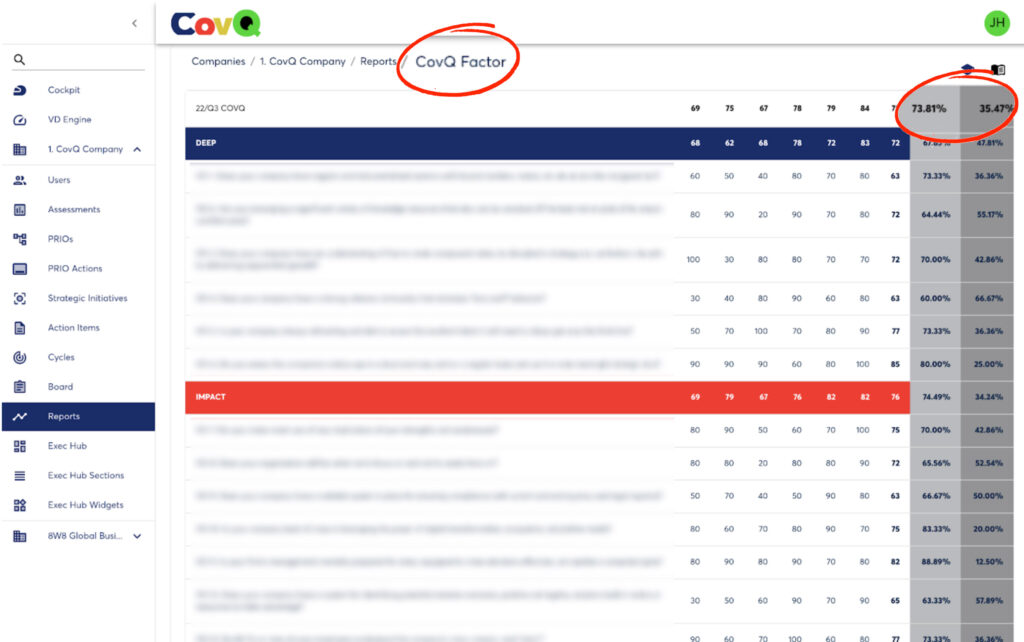Click the Cycles spiral icon
The width and height of the screenshot is (1024, 642).
(20, 357)
